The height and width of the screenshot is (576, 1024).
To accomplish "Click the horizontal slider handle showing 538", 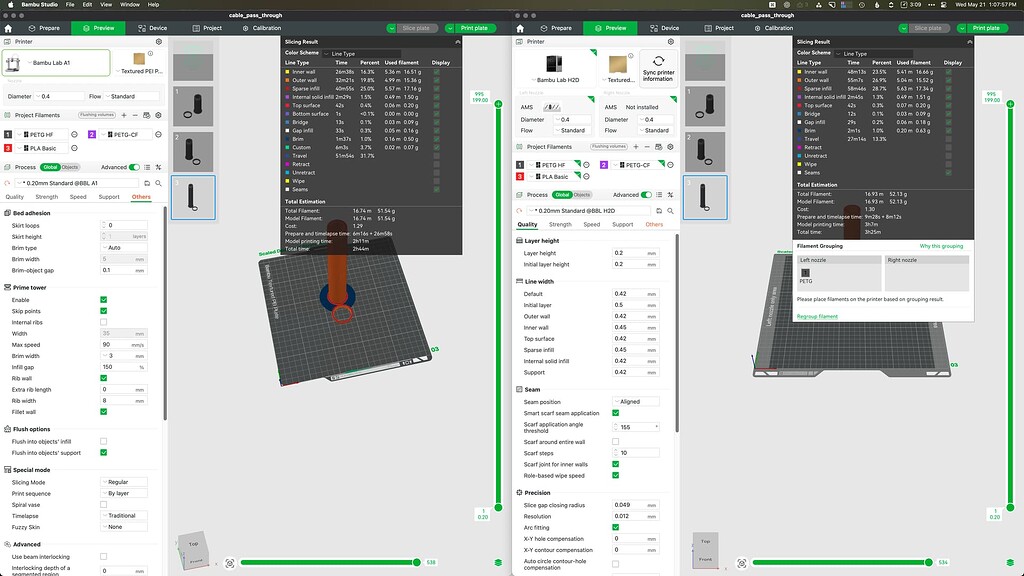I will [x=418, y=563].
